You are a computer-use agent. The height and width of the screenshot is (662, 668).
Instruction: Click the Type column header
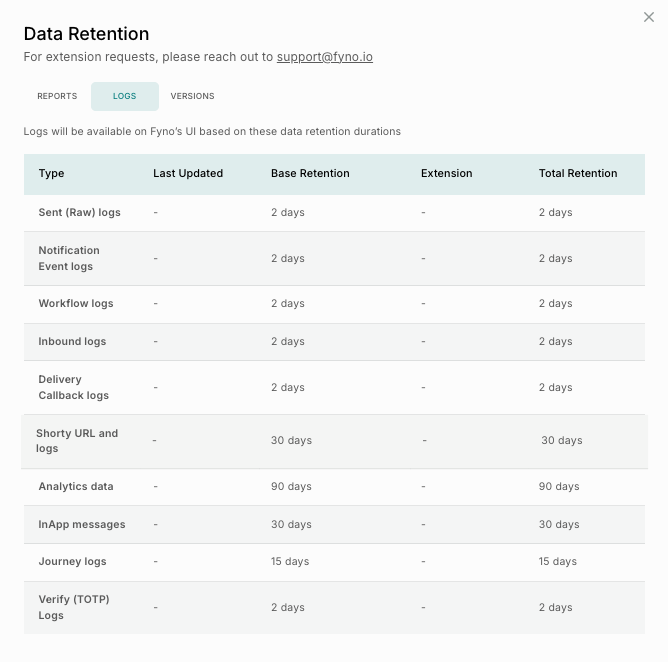point(51,173)
